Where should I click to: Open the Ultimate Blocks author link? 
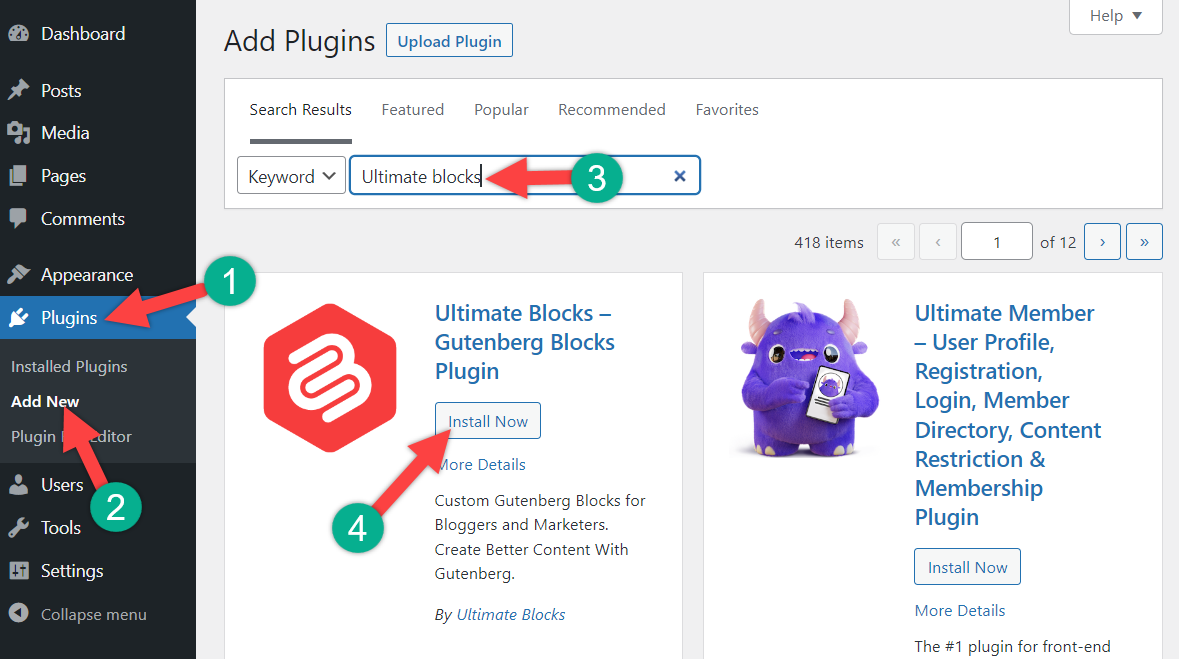[x=511, y=615]
